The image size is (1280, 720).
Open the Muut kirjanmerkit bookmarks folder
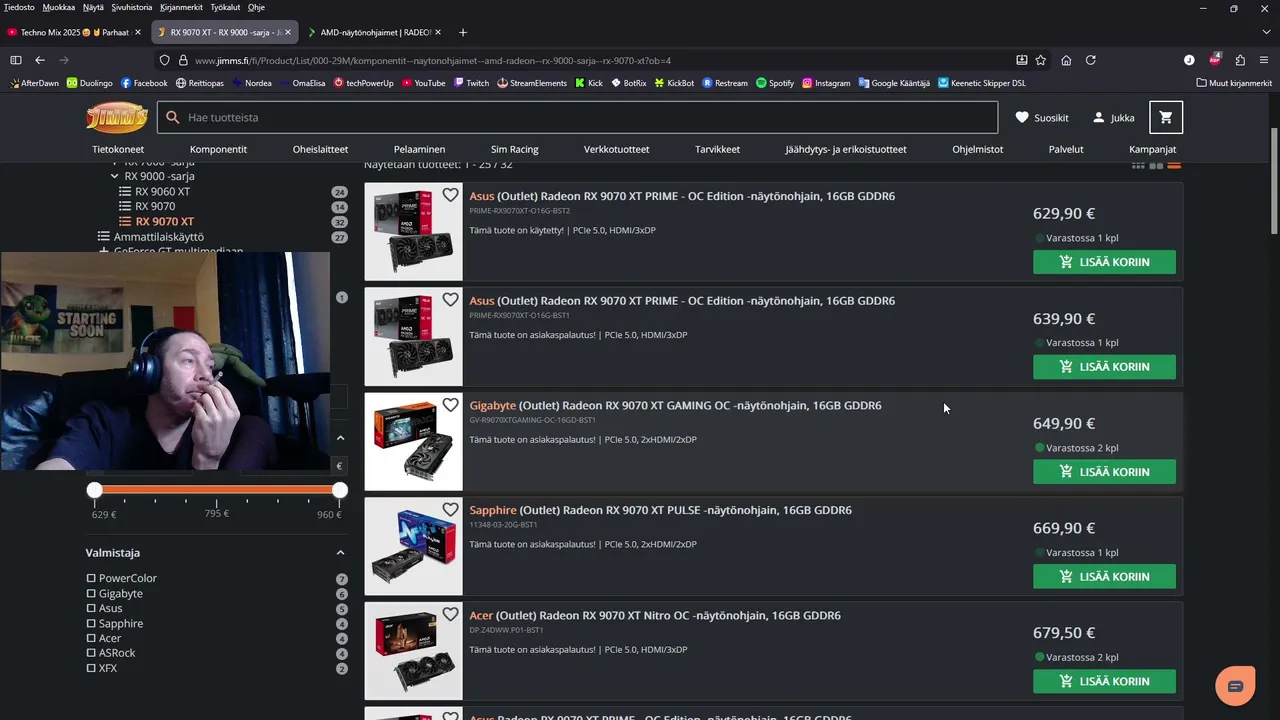tap(1234, 83)
